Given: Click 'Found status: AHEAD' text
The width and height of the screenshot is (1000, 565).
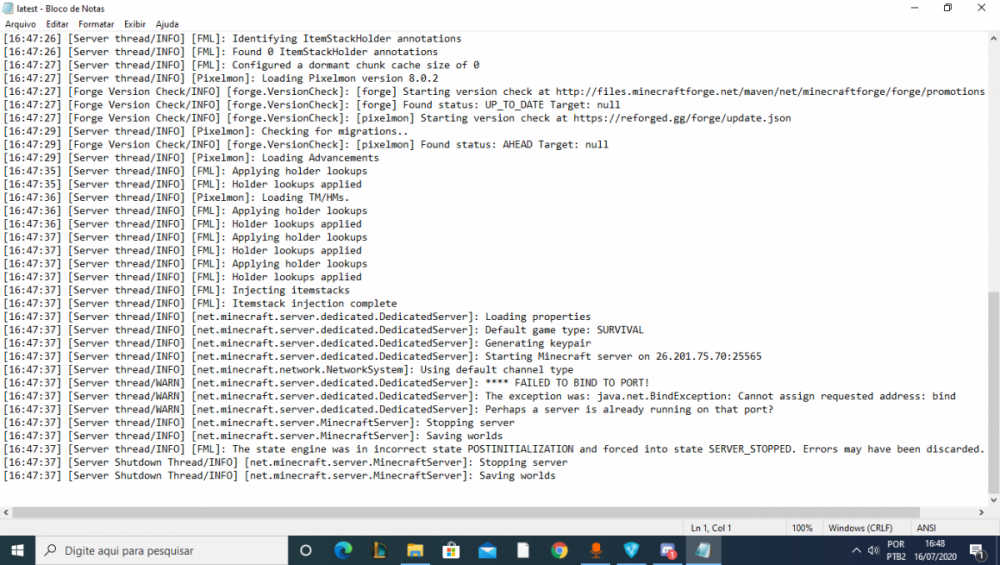Looking at the screenshot, I should 476,145.
